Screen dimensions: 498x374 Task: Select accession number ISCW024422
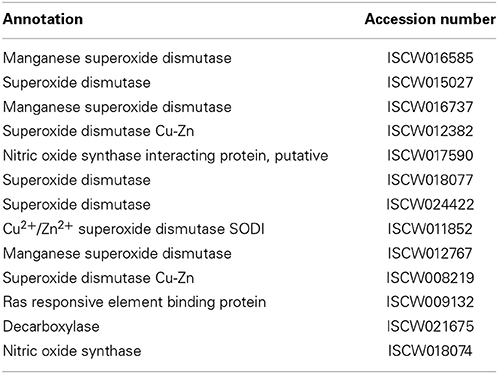pyautogui.click(x=430, y=205)
